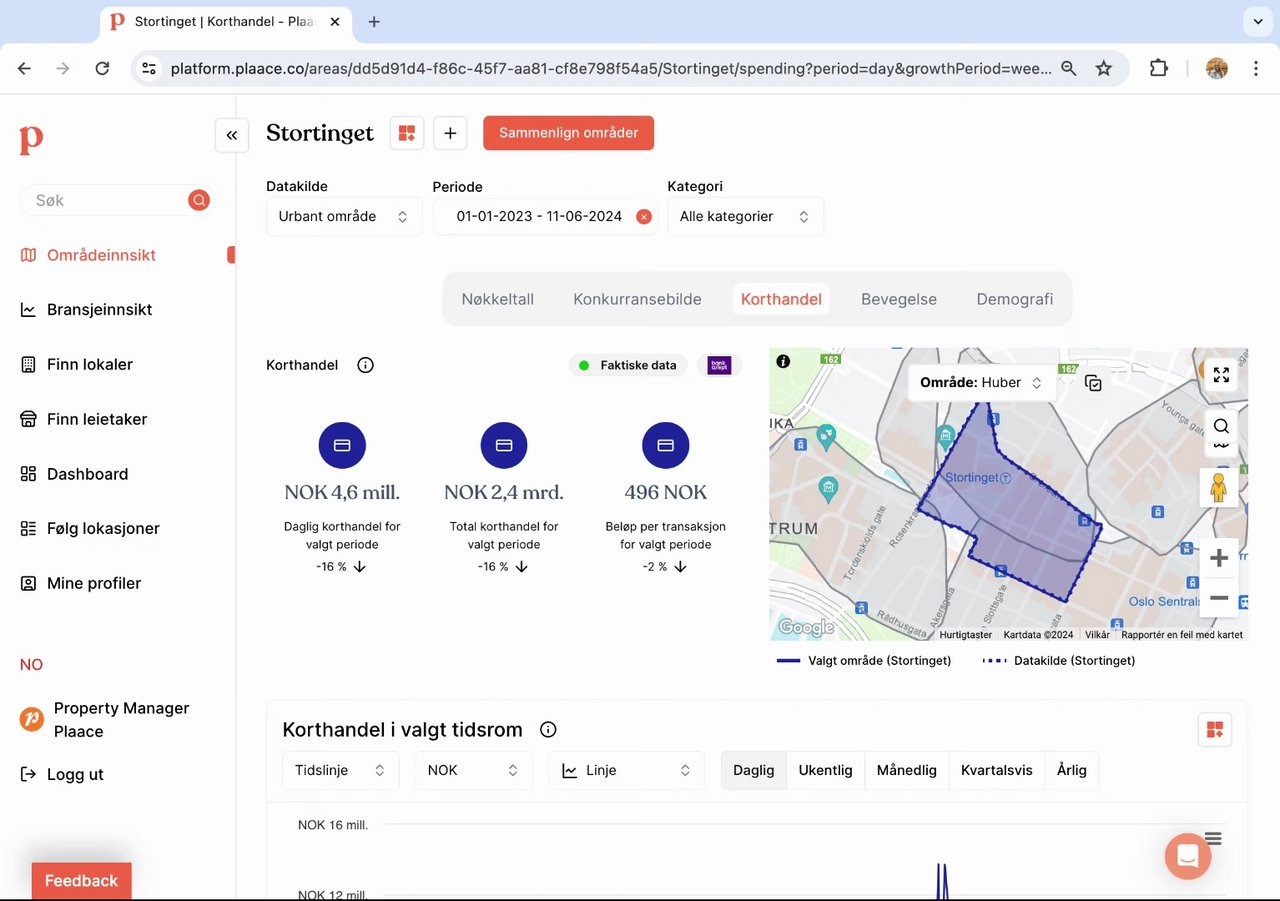The width and height of the screenshot is (1280, 901).
Task: Click the red grid icon in the chart card
Action: tap(1215, 730)
